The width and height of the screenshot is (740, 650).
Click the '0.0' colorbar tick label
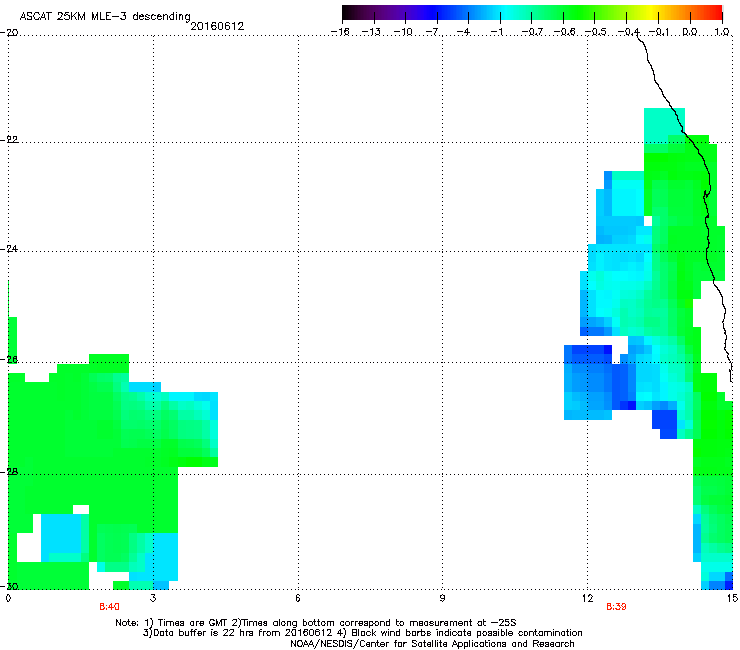[690, 32]
